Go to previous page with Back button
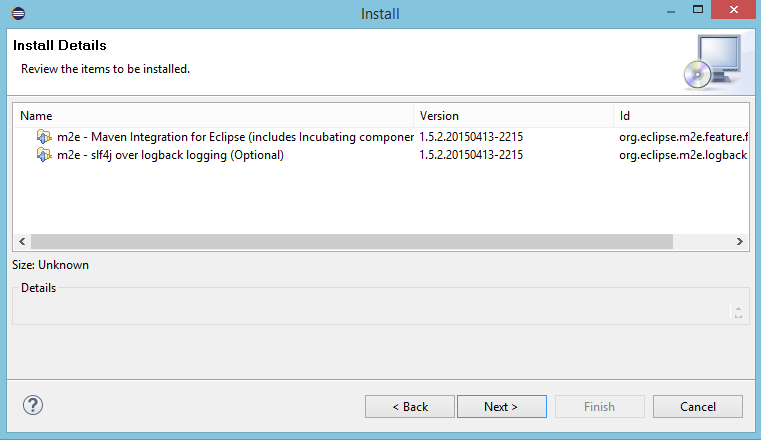Screen dimensions: 761x440 click(x=410, y=407)
